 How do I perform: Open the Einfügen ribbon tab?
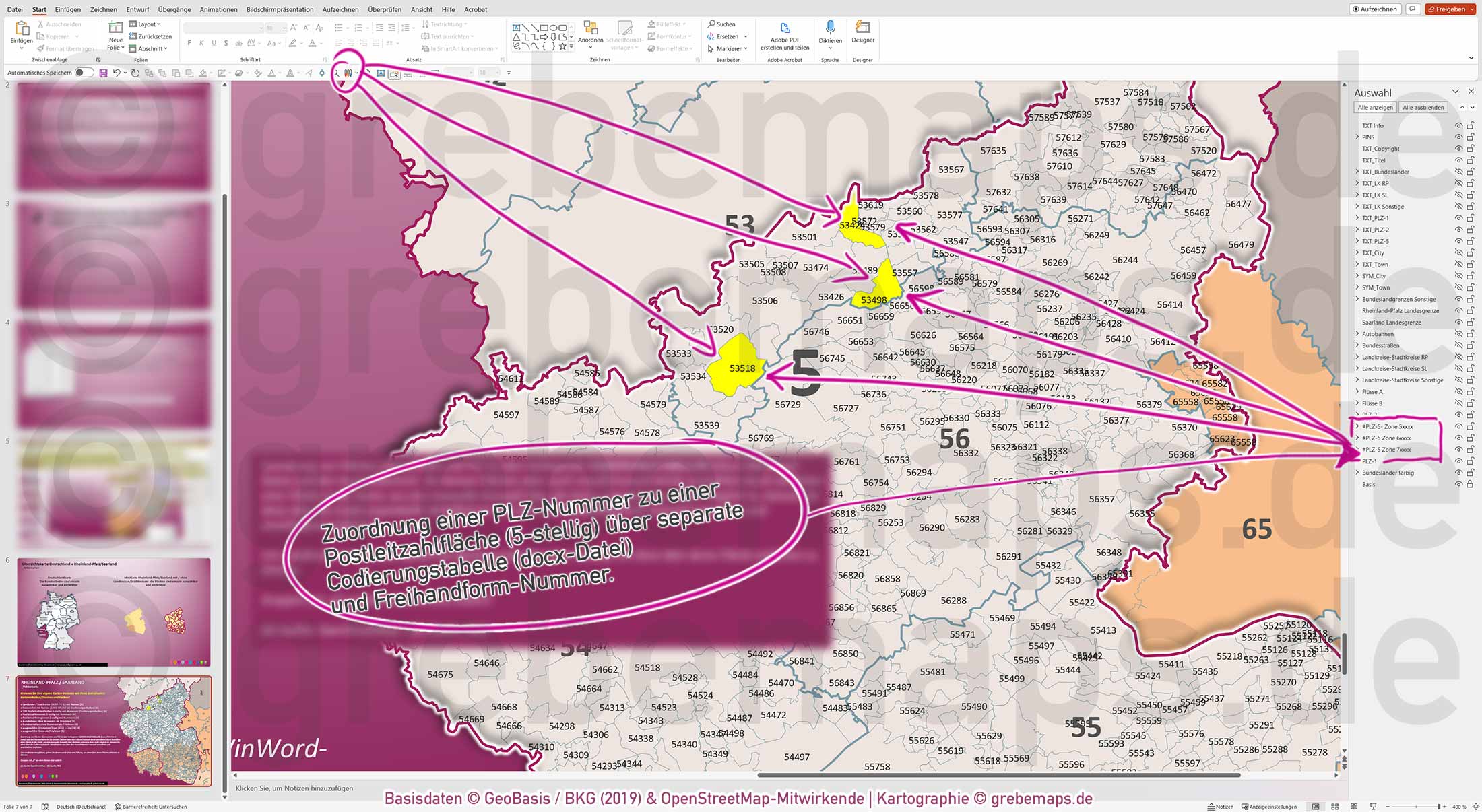tap(67, 9)
